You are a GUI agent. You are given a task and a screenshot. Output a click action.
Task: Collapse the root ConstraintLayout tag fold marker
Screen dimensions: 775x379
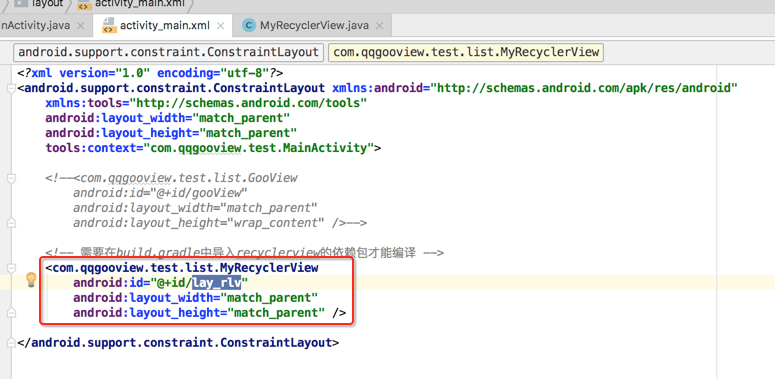coord(11,89)
